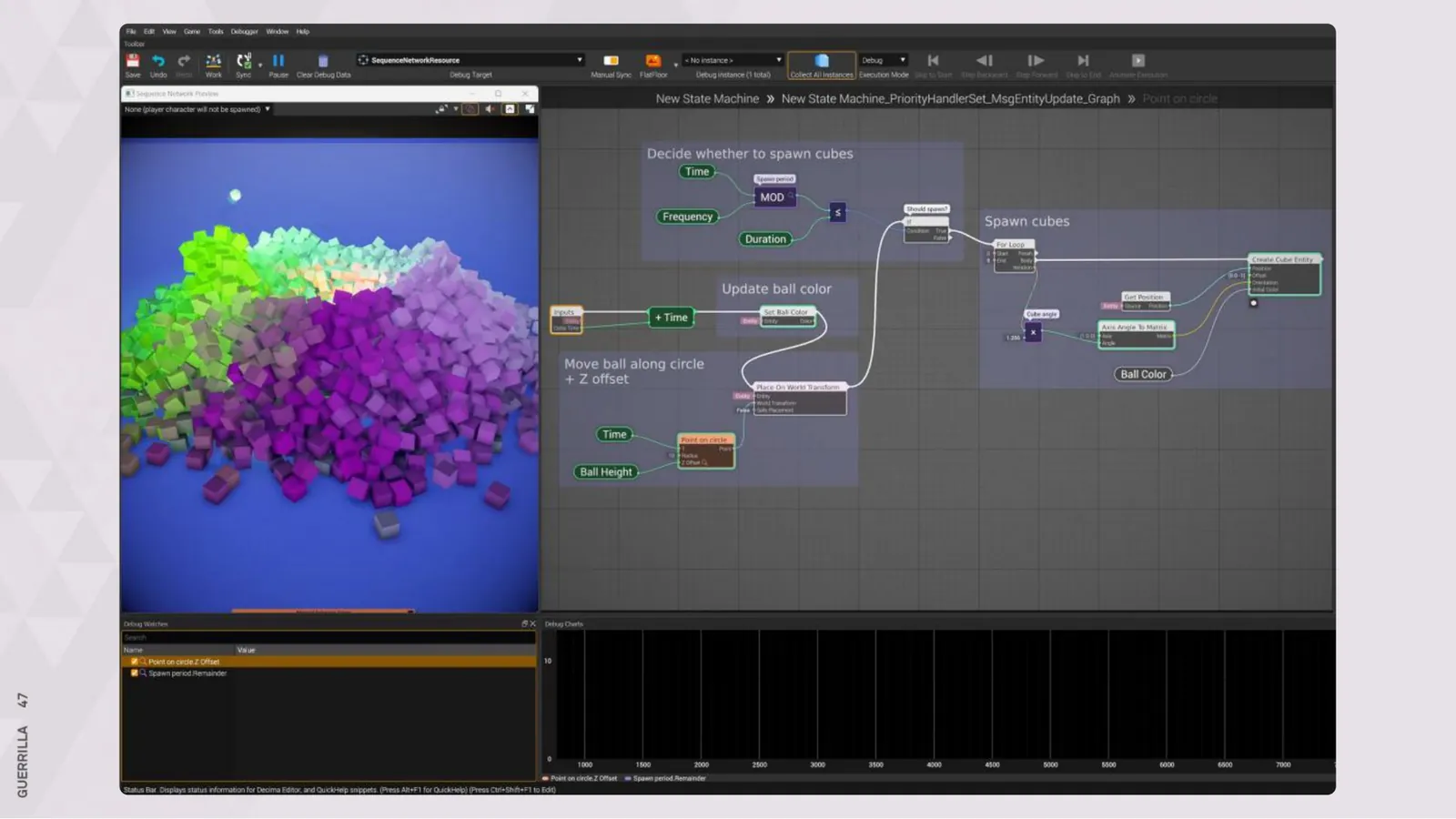Open the Window menu
The width and height of the screenshot is (1456, 819).
(278, 32)
